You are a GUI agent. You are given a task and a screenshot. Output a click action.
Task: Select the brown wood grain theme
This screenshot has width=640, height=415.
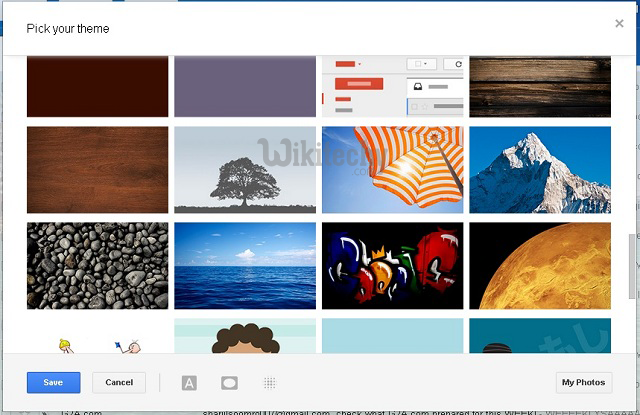click(97, 169)
